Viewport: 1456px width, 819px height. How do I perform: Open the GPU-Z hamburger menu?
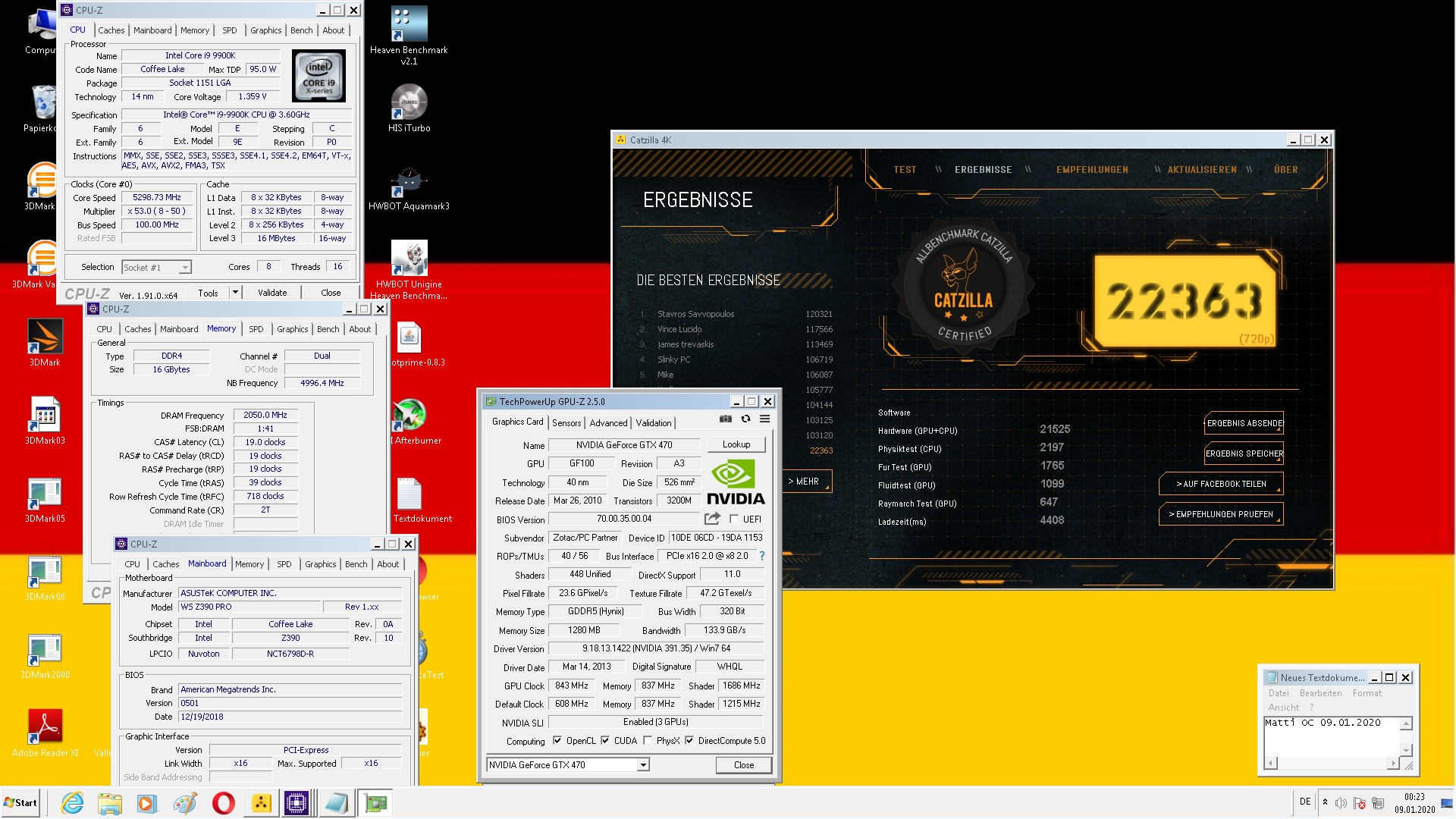point(765,419)
